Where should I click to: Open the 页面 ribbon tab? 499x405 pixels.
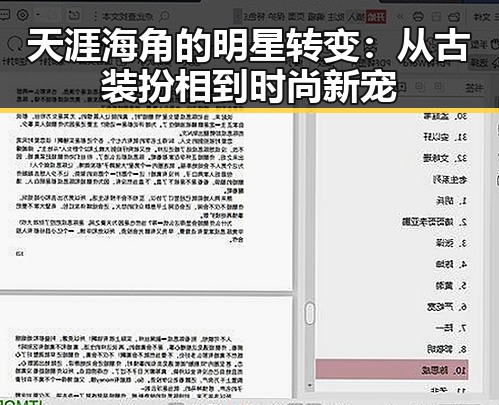coord(297,17)
